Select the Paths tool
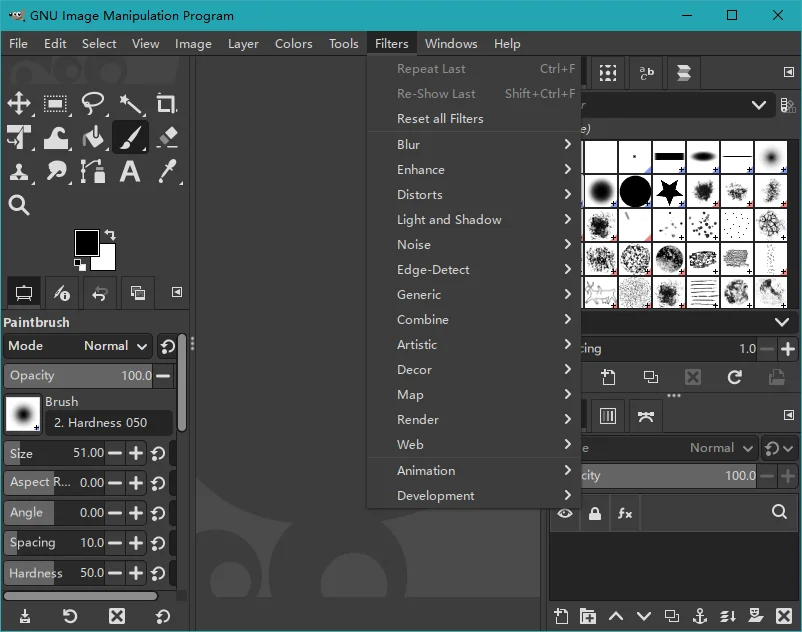The image size is (802, 632). [93, 171]
